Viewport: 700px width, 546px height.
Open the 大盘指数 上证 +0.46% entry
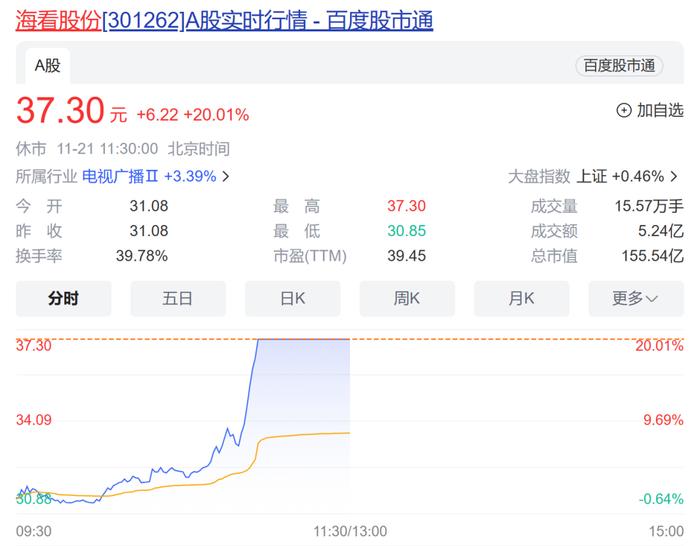pos(593,176)
